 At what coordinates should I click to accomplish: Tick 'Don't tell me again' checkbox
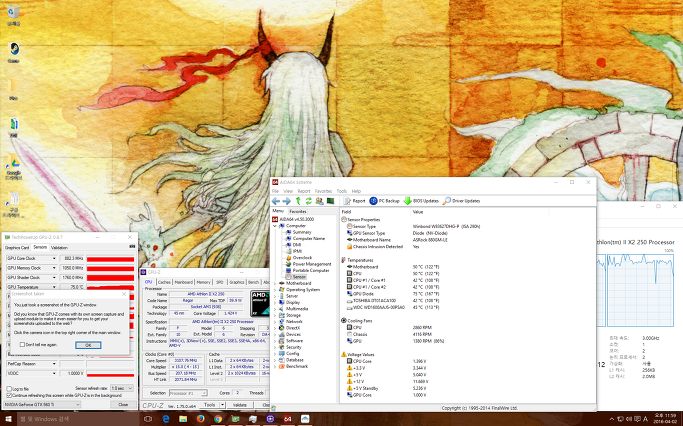point(22,345)
